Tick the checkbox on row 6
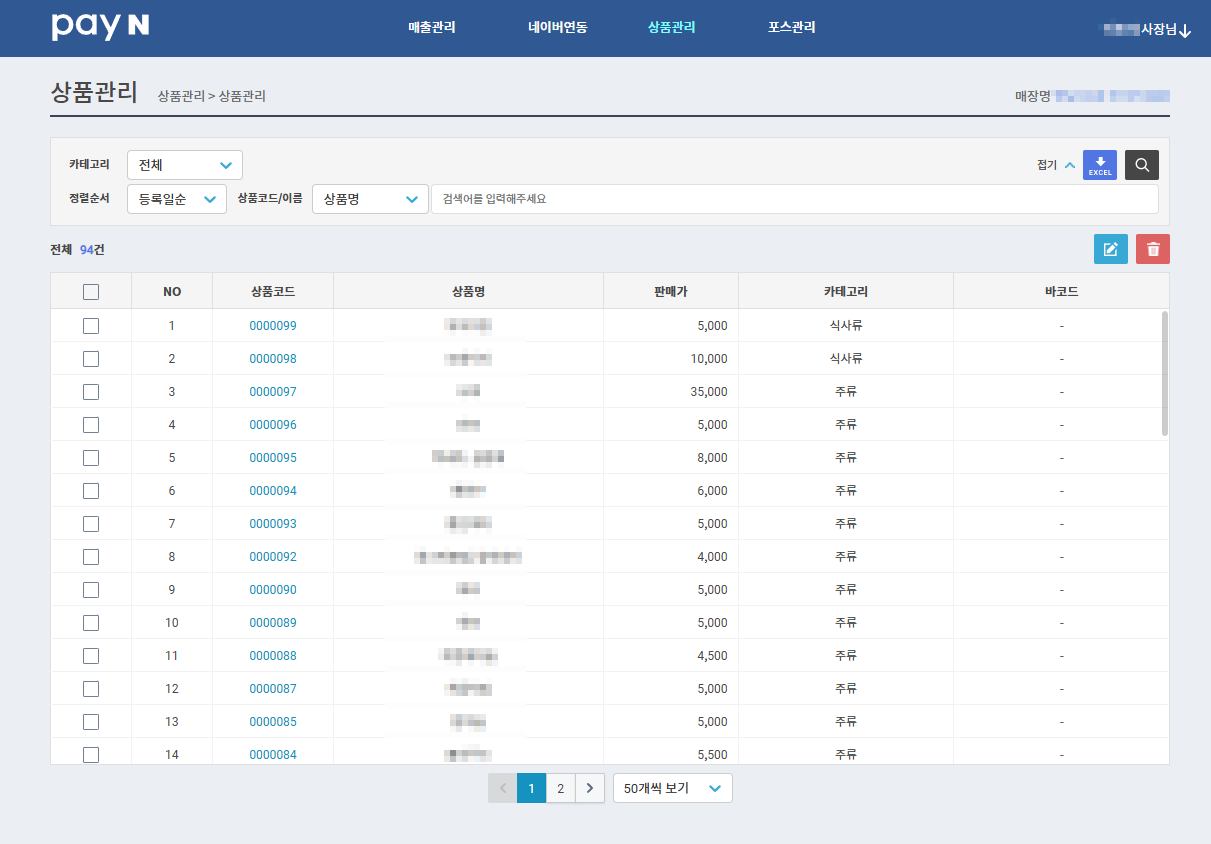 91,490
